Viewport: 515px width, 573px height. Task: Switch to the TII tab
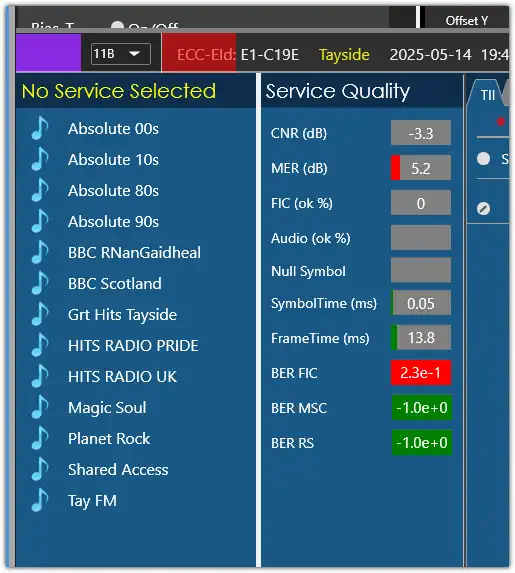pyautogui.click(x=488, y=95)
